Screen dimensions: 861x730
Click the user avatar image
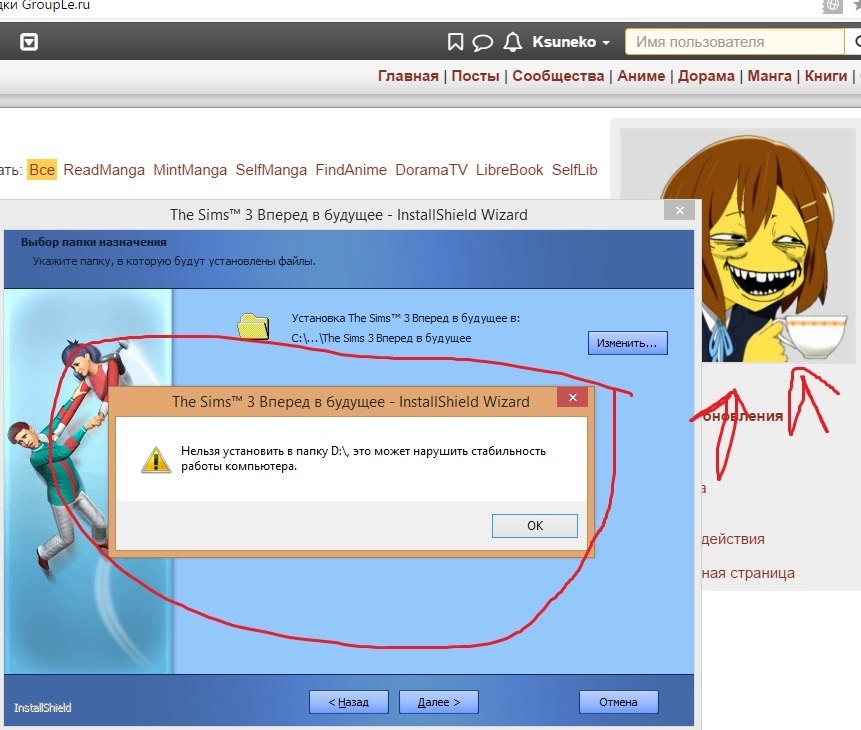tap(737, 246)
